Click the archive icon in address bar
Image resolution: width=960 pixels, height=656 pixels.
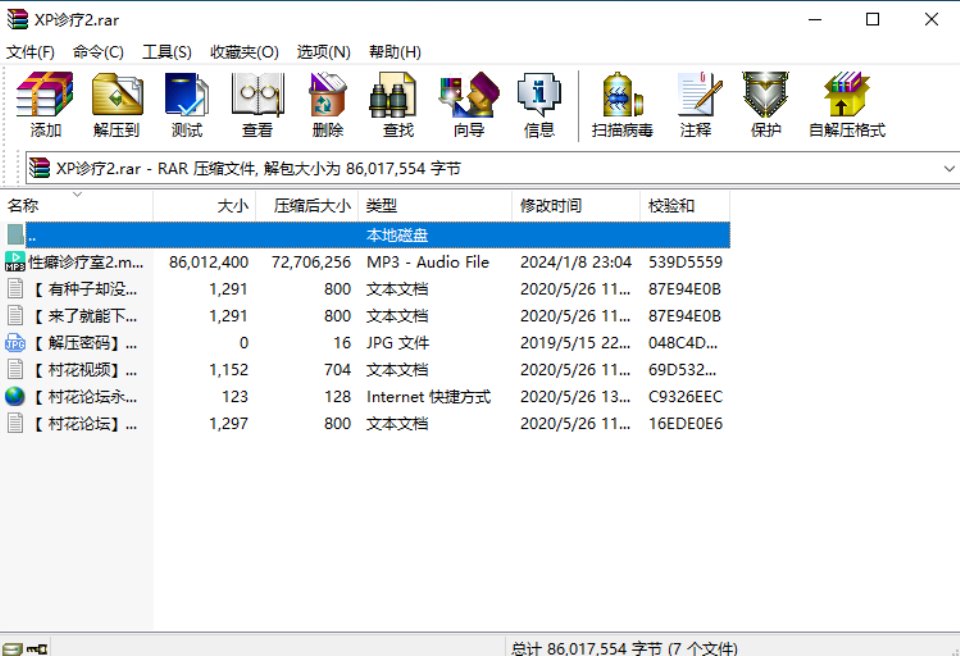[39, 168]
